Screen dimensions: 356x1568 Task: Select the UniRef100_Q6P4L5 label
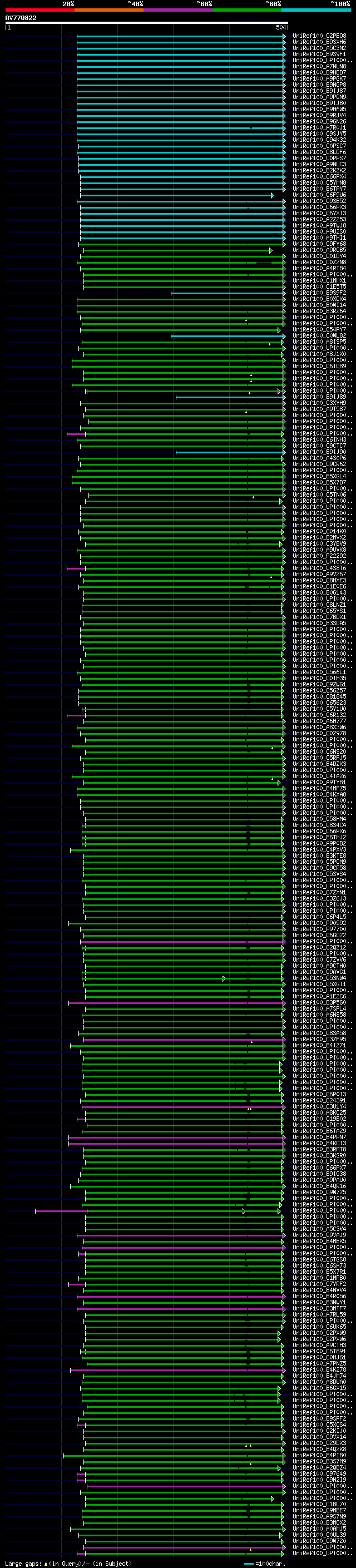coord(319,917)
